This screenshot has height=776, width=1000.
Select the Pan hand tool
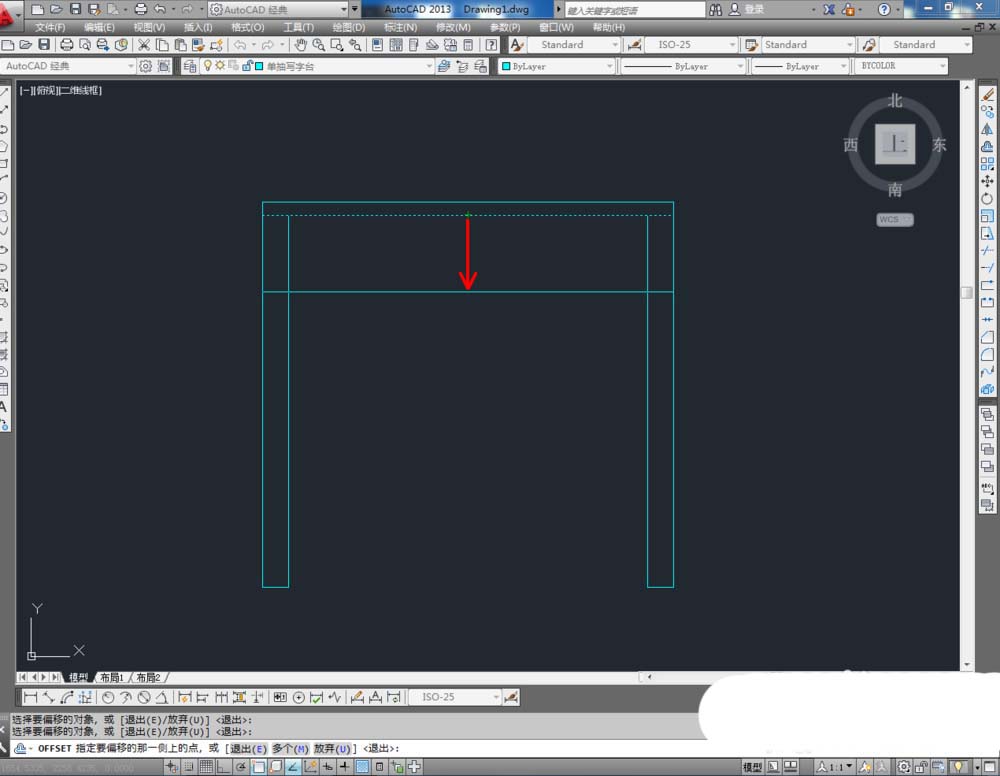coord(300,45)
